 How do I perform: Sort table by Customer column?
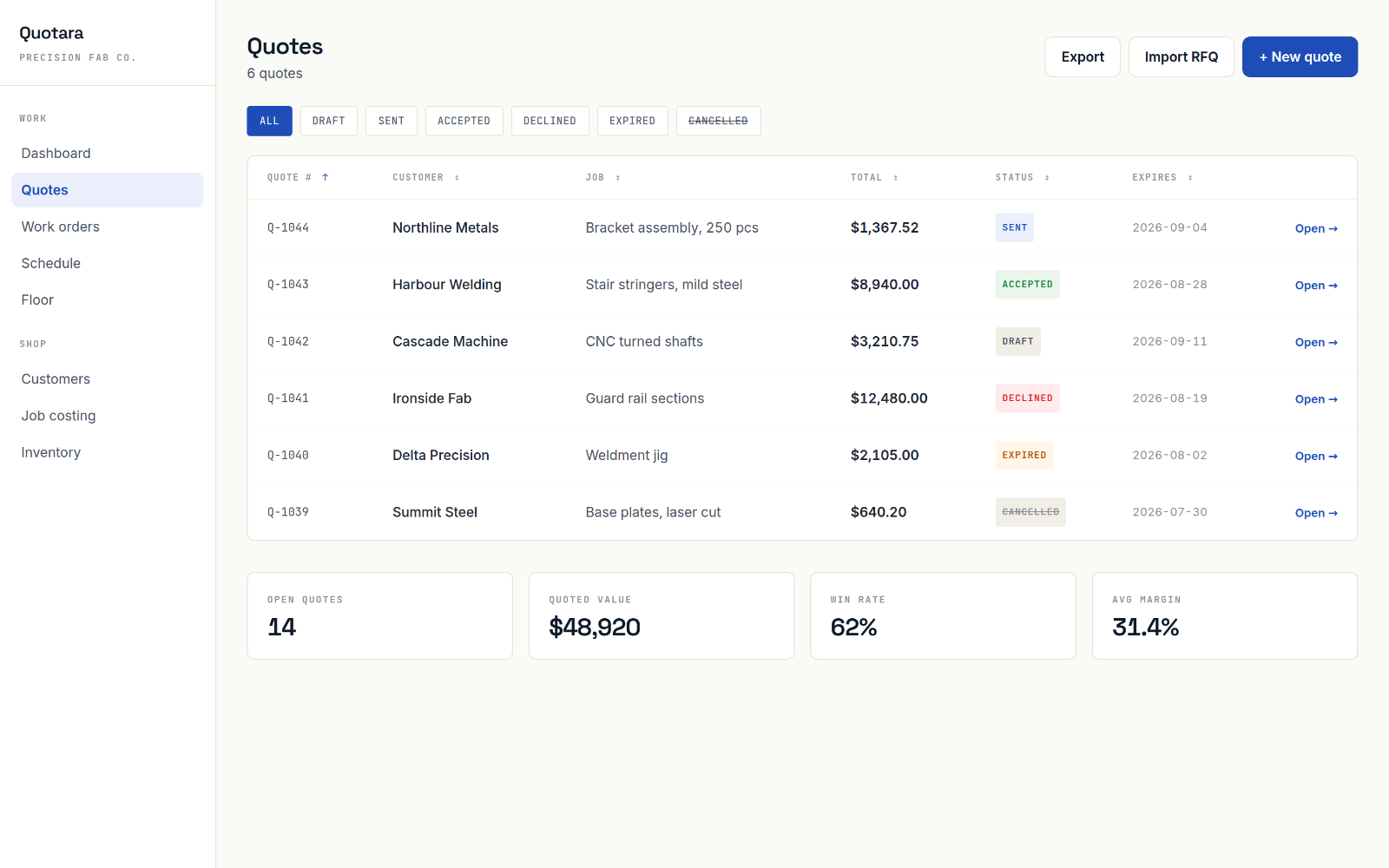[x=425, y=177]
